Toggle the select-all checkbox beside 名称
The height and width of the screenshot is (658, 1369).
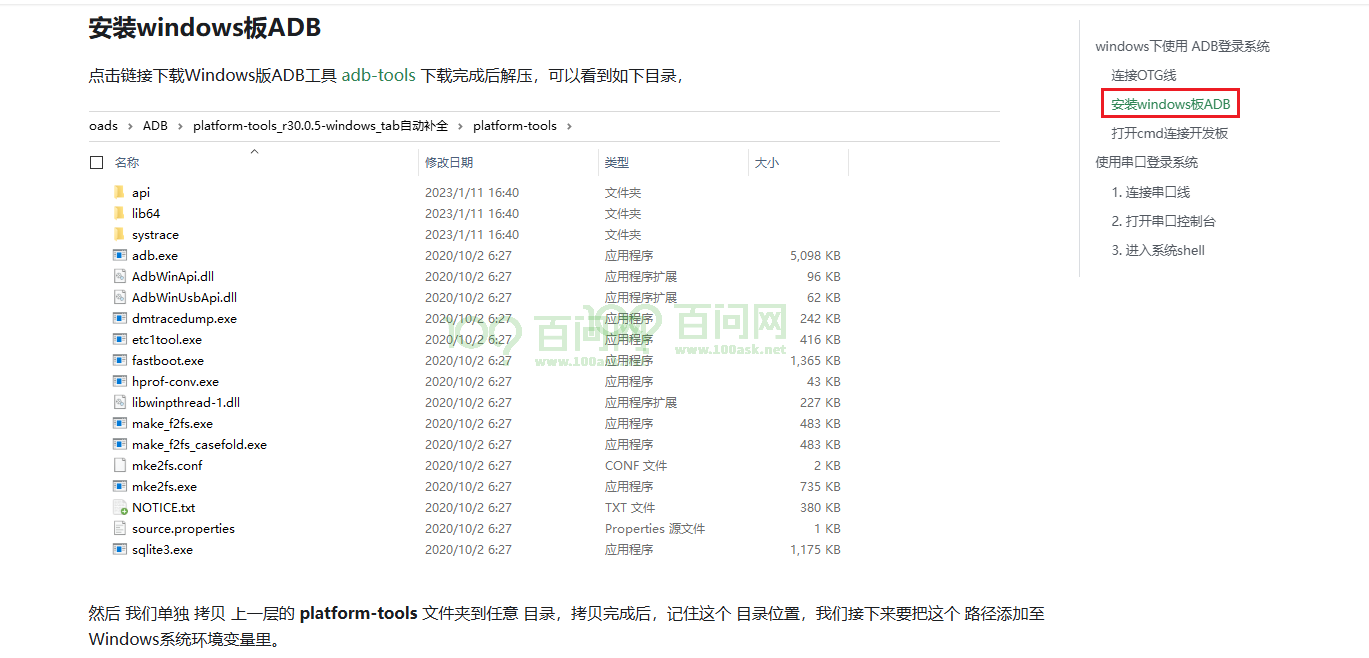click(97, 162)
